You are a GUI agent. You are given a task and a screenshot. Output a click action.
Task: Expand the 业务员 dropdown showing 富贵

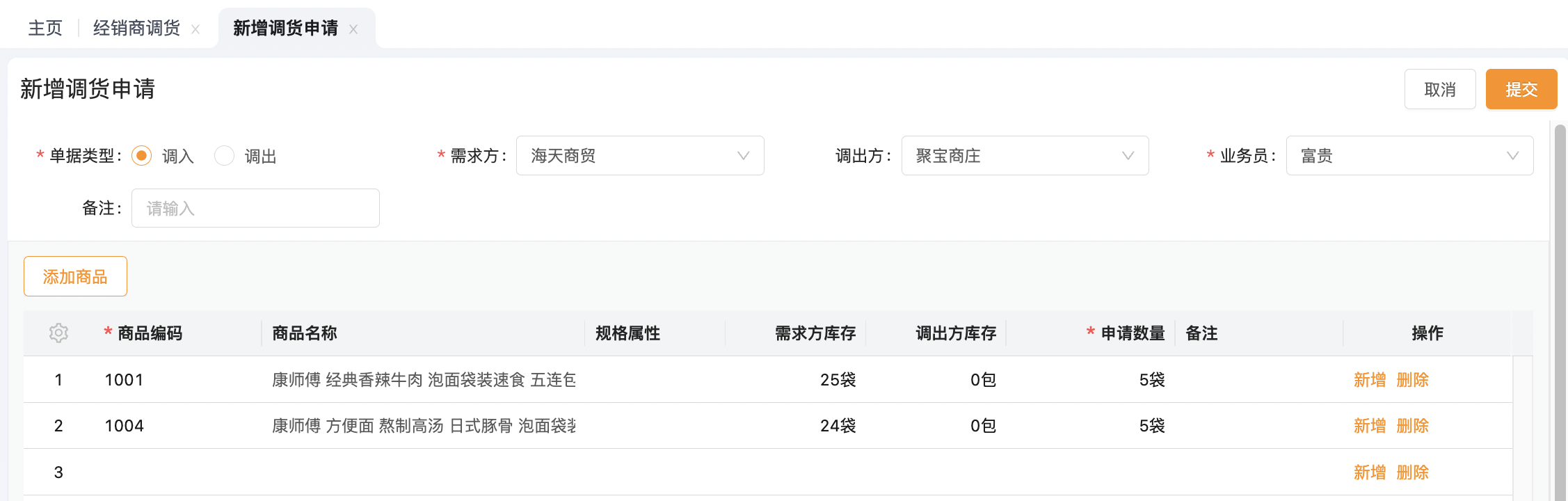coord(1409,156)
